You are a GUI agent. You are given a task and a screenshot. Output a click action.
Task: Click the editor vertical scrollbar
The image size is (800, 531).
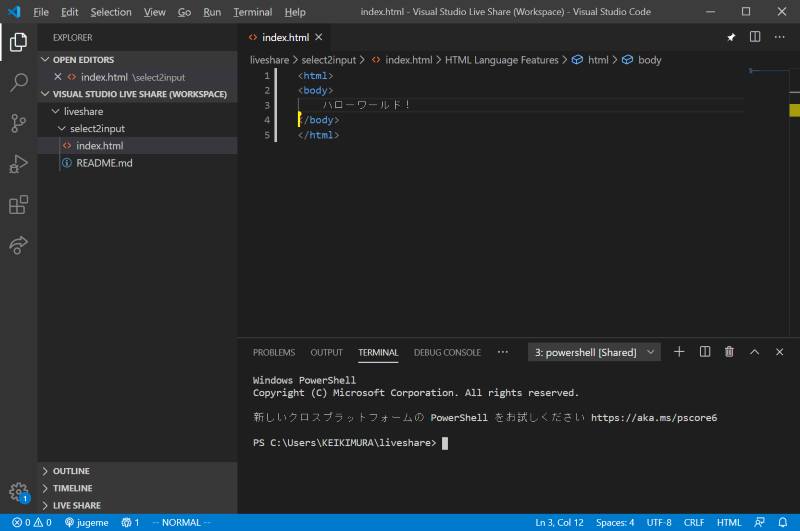(794, 201)
